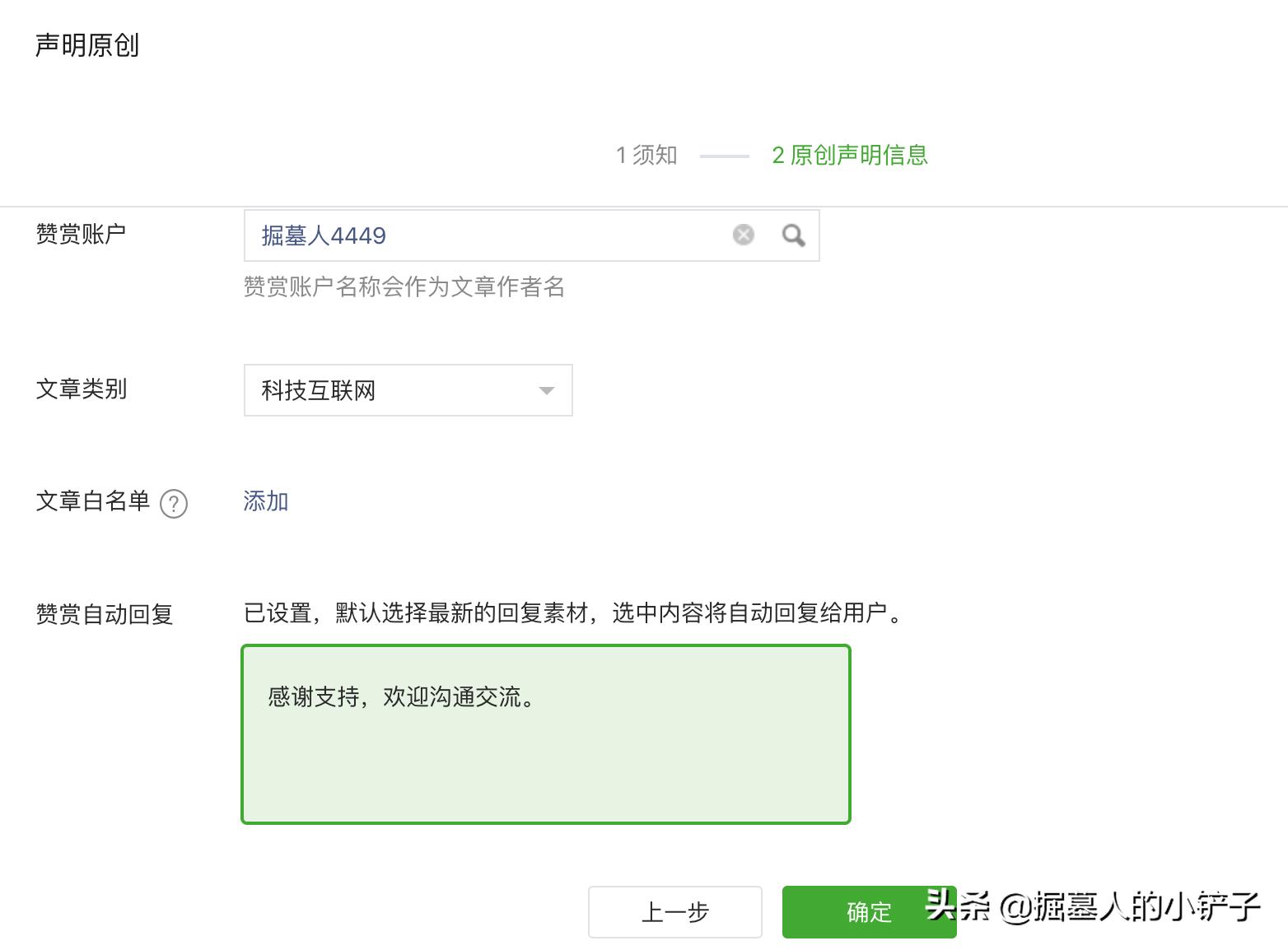
Task: Click the 确定 confirm button
Action: (867, 912)
